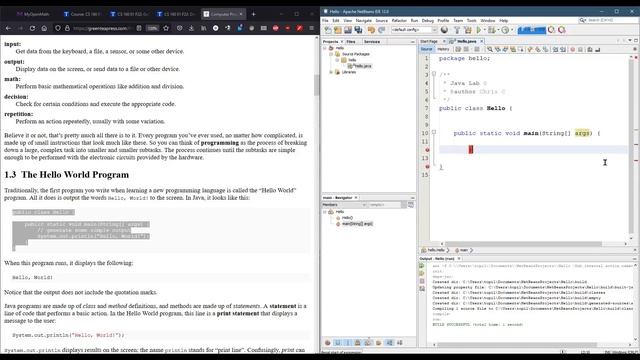640x360 pixels.
Task: Open the Tools menu in NetBeans
Action: pyautogui.click(x=471, y=20)
